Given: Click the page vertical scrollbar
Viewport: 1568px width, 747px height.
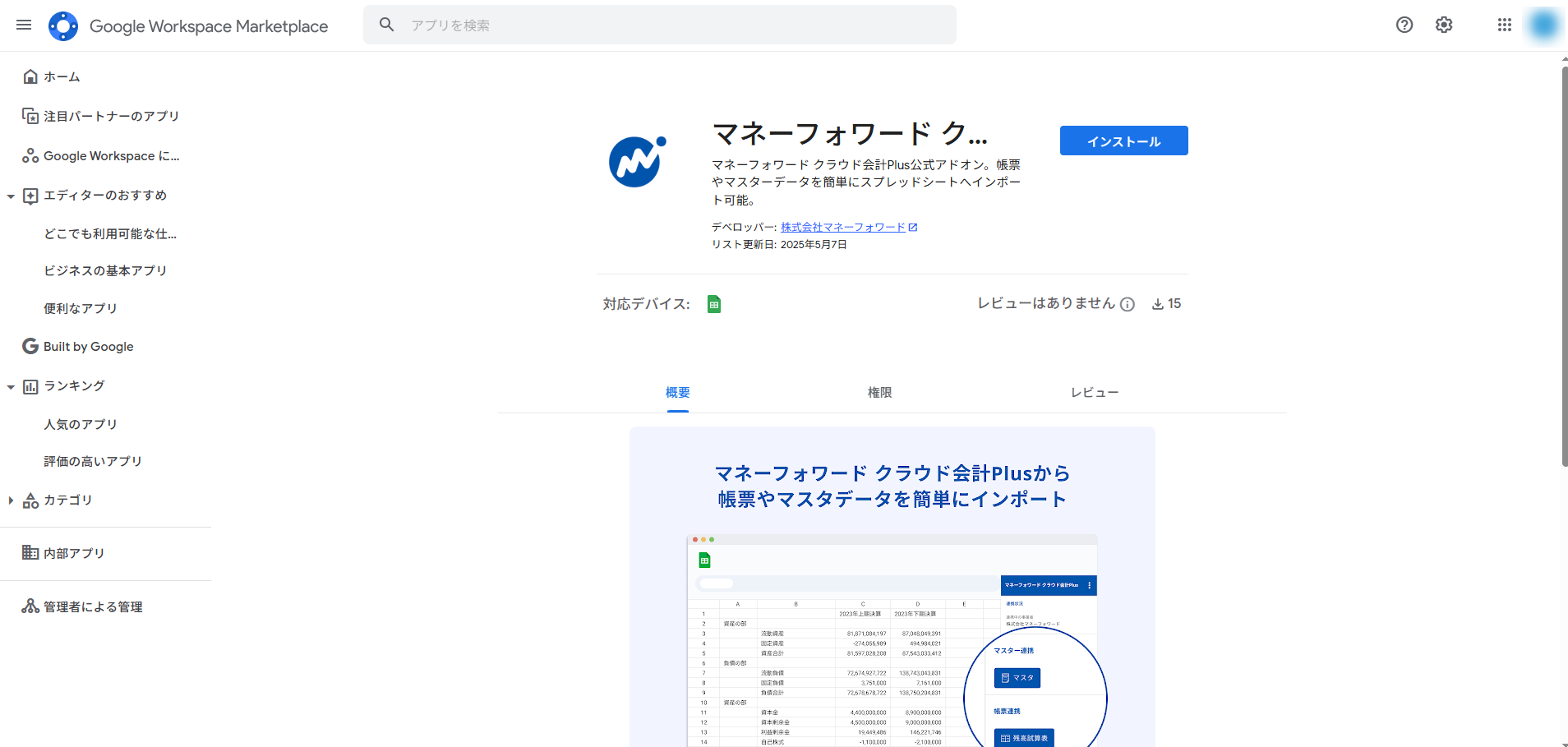Looking at the screenshot, I should pyautogui.click(x=1565, y=267).
